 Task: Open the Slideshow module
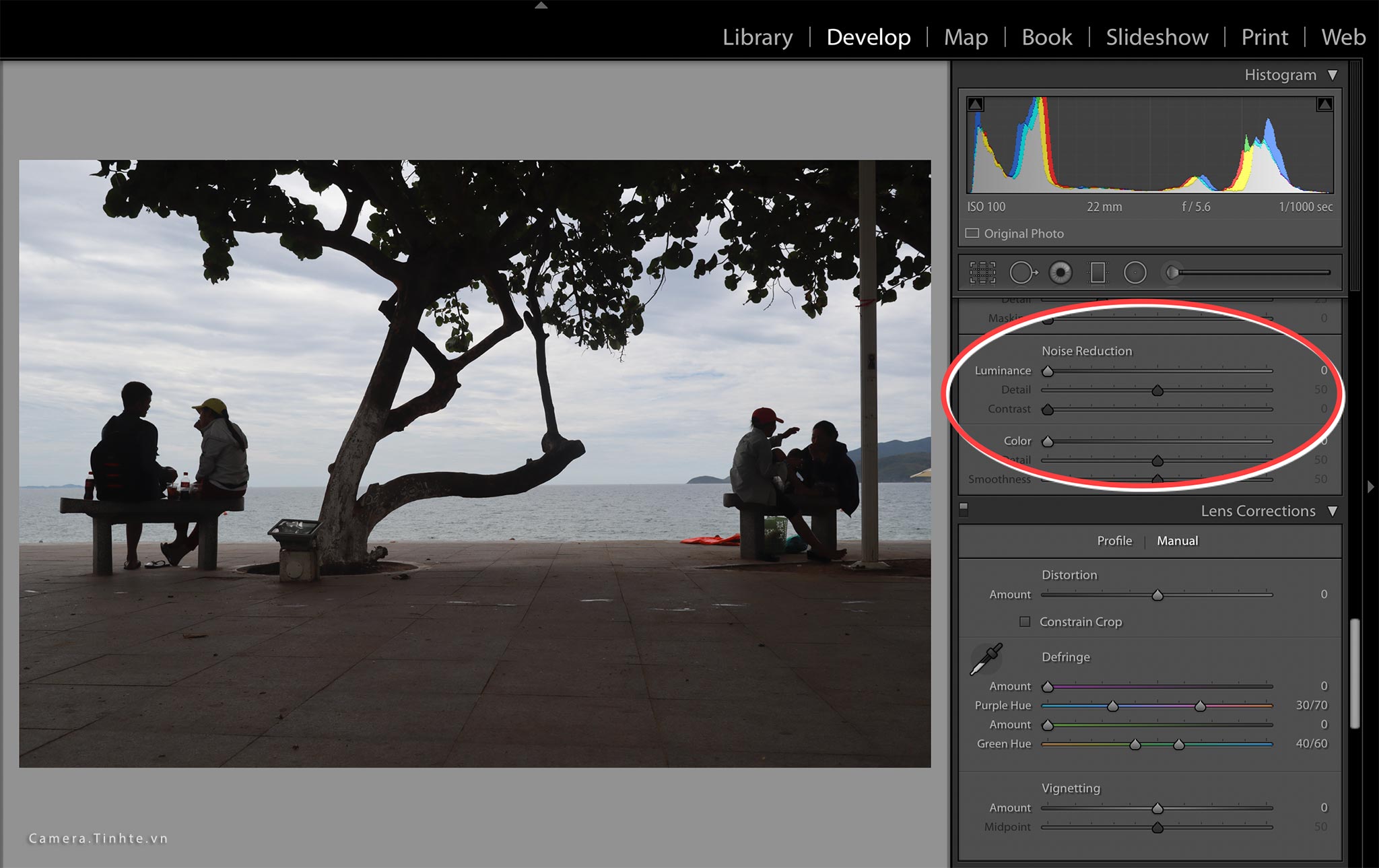[x=1157, y=37]
